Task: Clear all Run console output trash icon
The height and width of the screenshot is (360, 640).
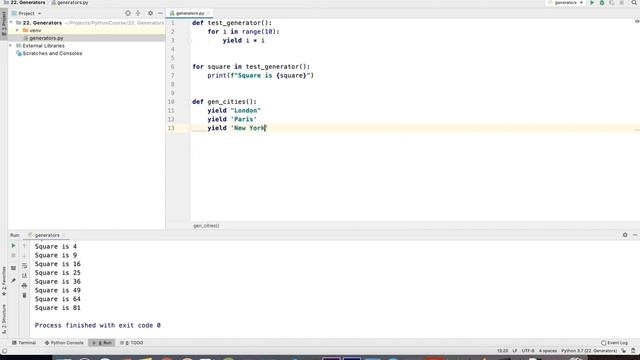Action: (x=24, y=295)
